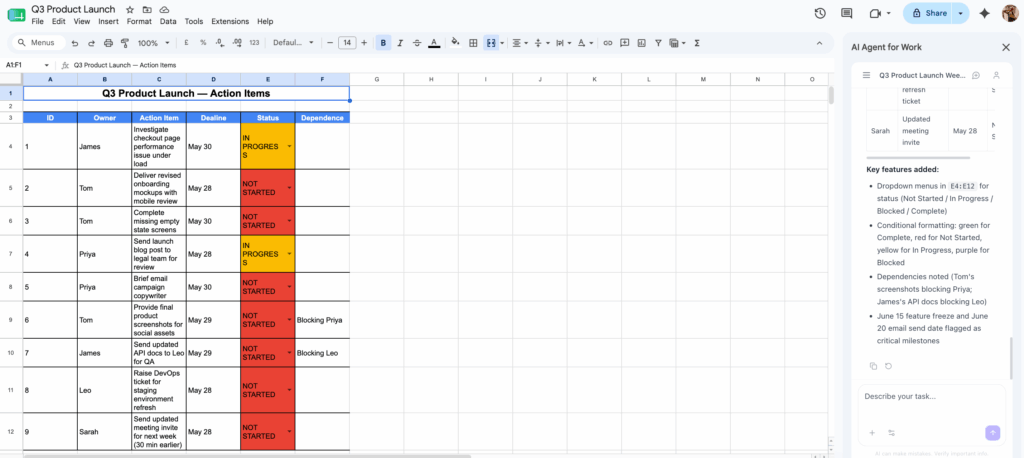Check the cloud save status icon
1024x458 pixels.
(164, 10)
